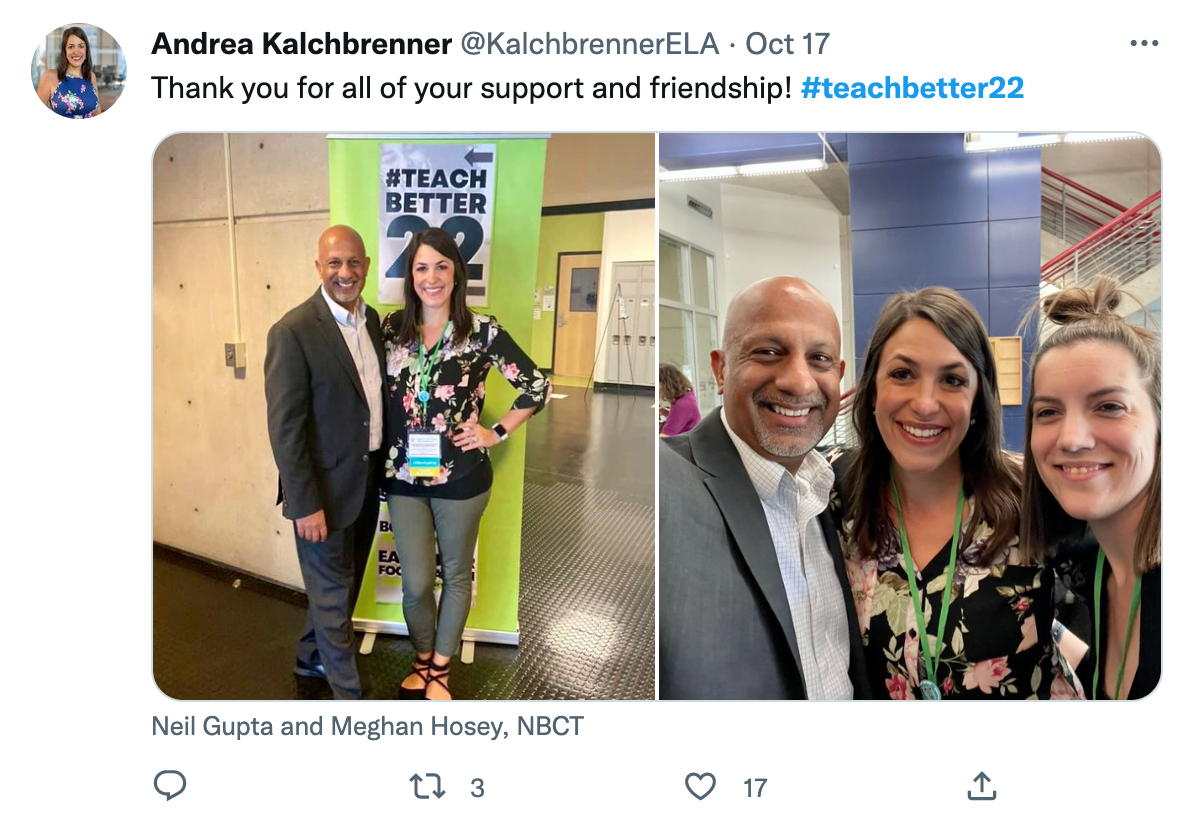
Task: Click the retweet count of 3
Action: coord(477,788)
